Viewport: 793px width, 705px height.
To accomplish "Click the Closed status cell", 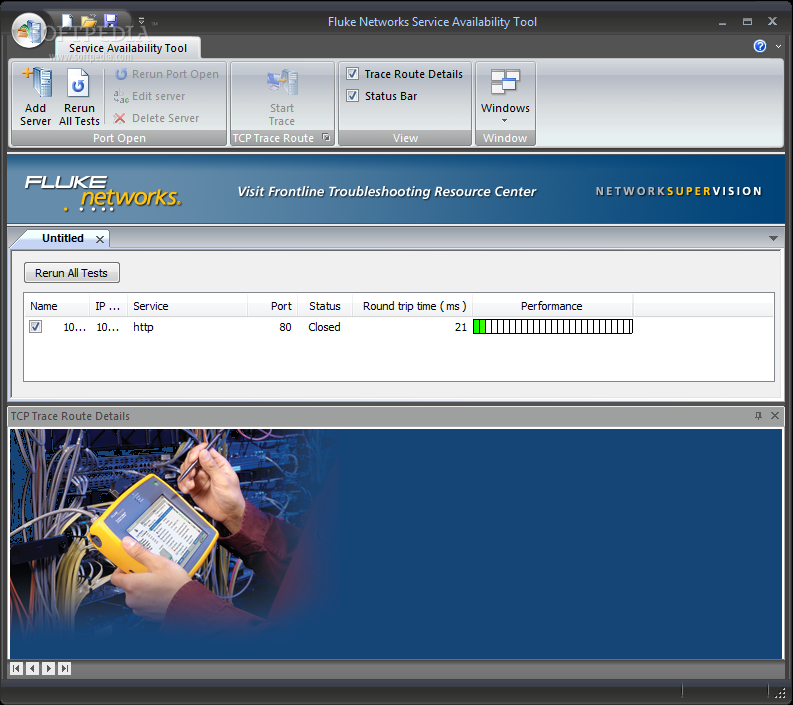I will coord(324,327).
